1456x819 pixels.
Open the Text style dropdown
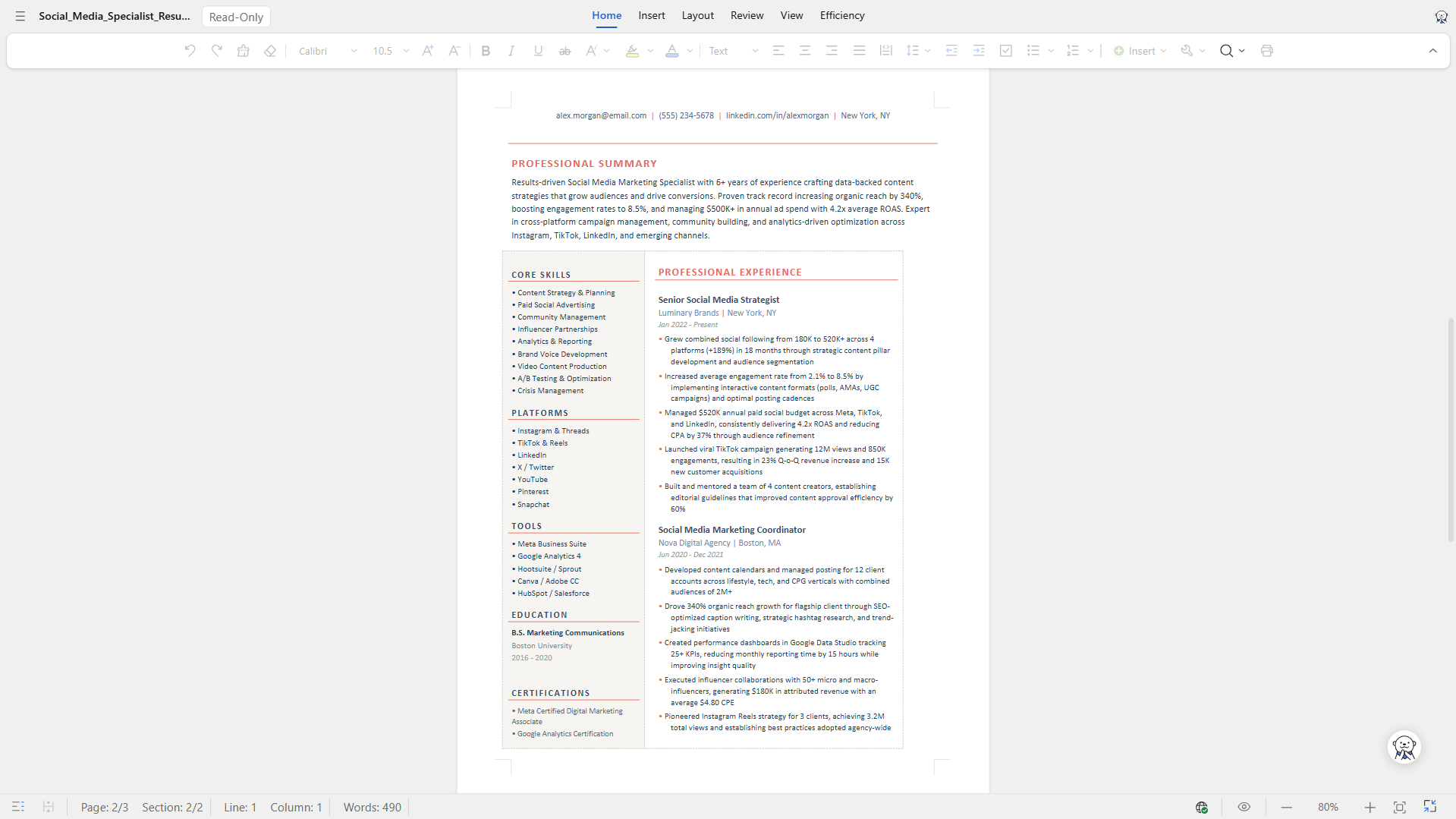pos(733,51)
